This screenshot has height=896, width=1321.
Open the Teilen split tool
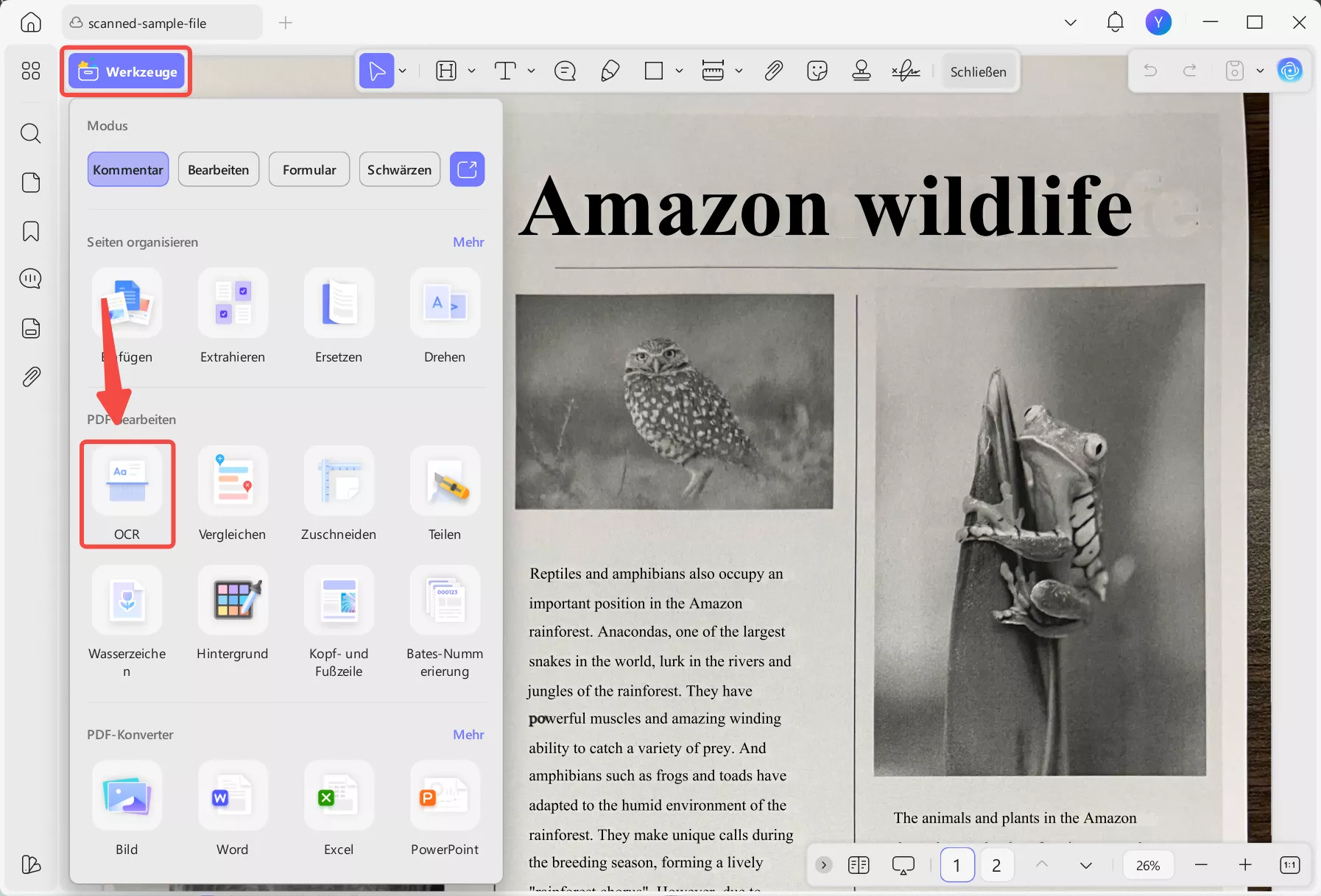click(445, 495)
